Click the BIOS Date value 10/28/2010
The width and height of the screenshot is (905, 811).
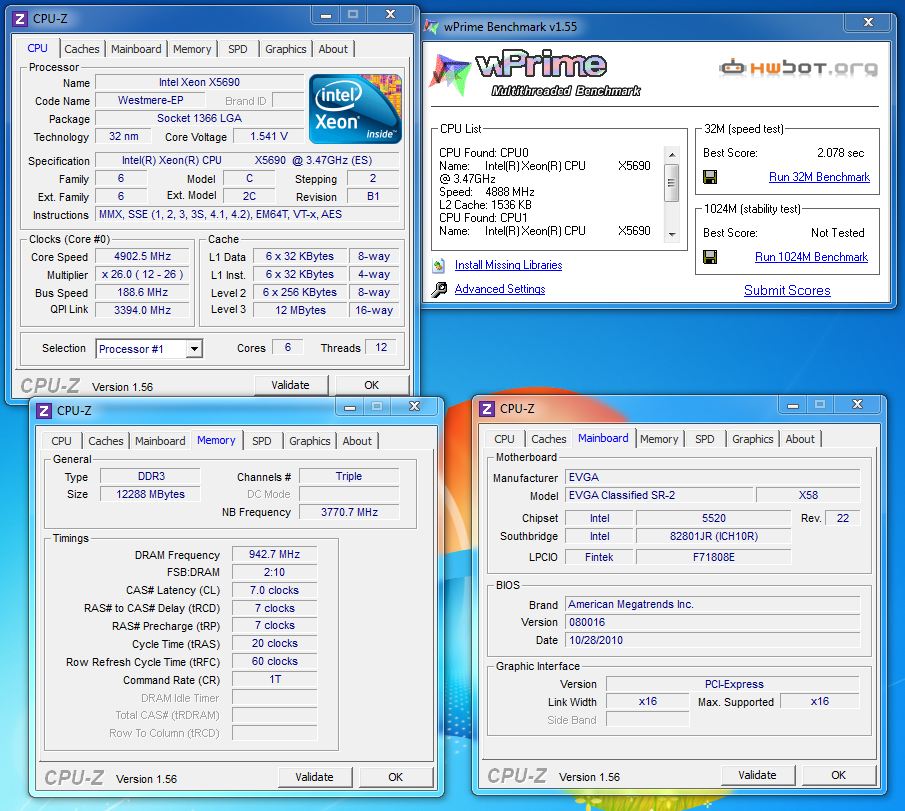coord(712,640)
